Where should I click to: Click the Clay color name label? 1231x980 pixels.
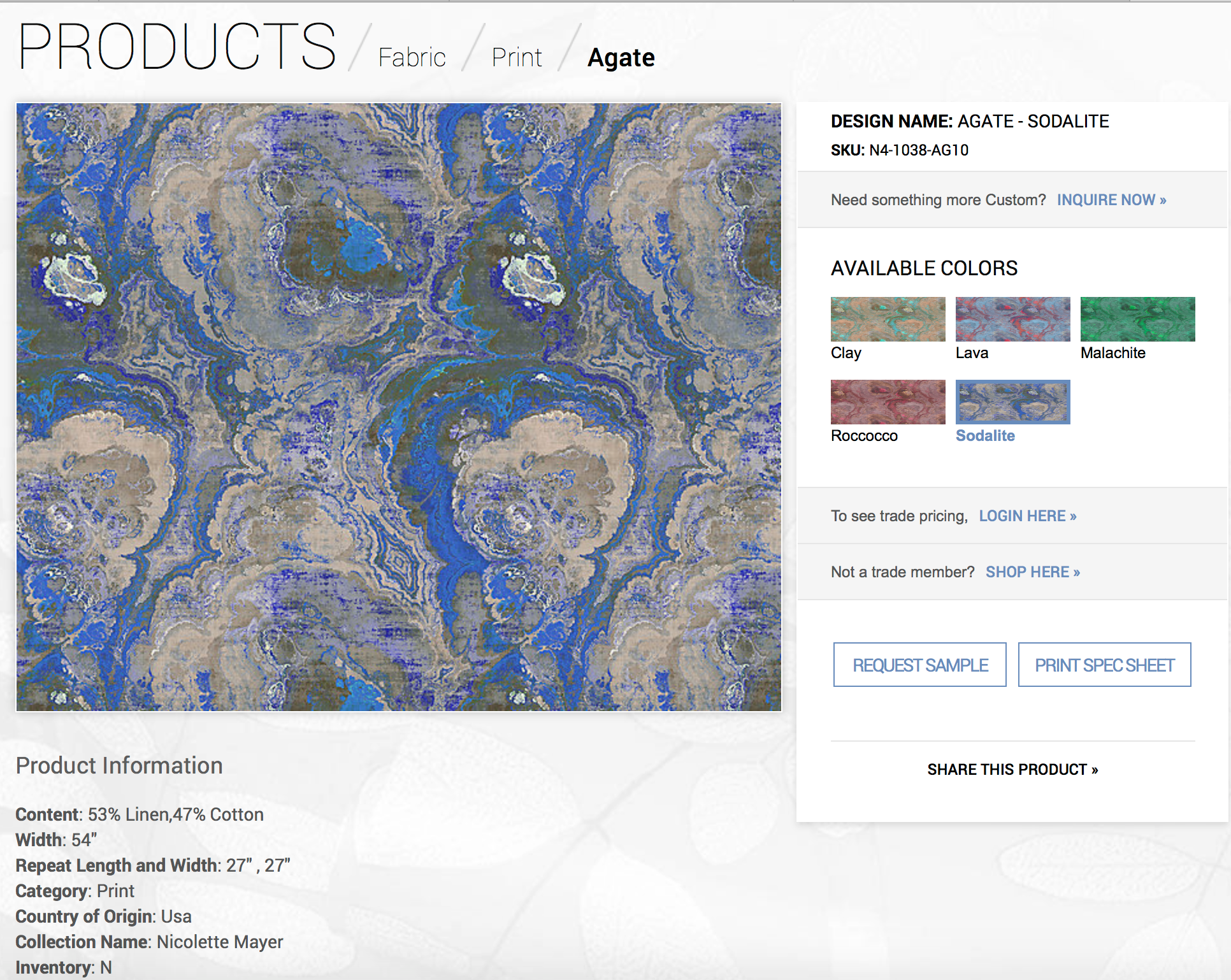point(846,353)
